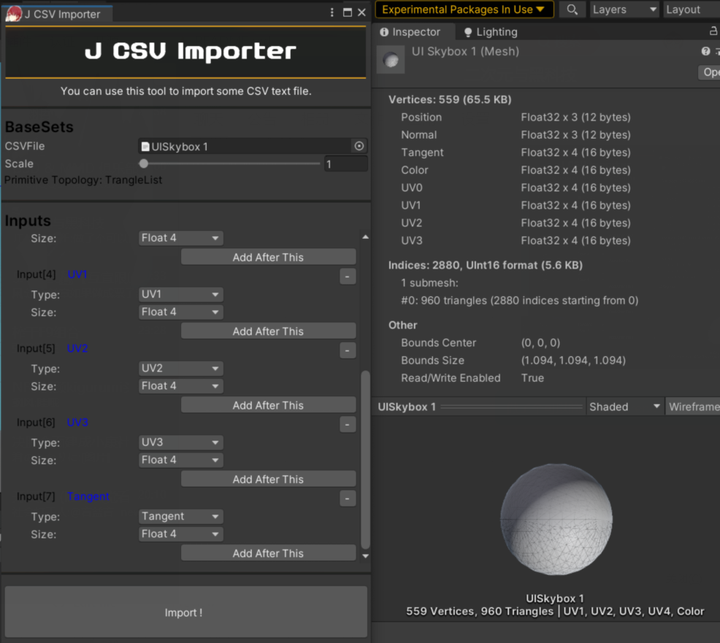This screenshot has width=720, height=643.
Task: Click 'UI Skybox 1 (Mesh)' header title
Action: pyautogui.click(x=465, y=51)
